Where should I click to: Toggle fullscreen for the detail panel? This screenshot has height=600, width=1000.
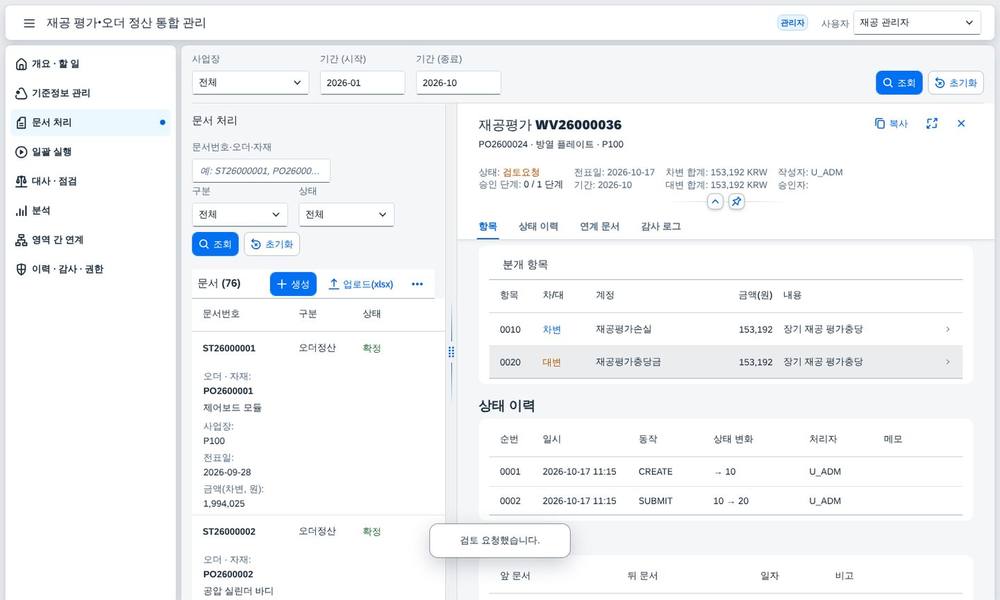pos(932,124)
